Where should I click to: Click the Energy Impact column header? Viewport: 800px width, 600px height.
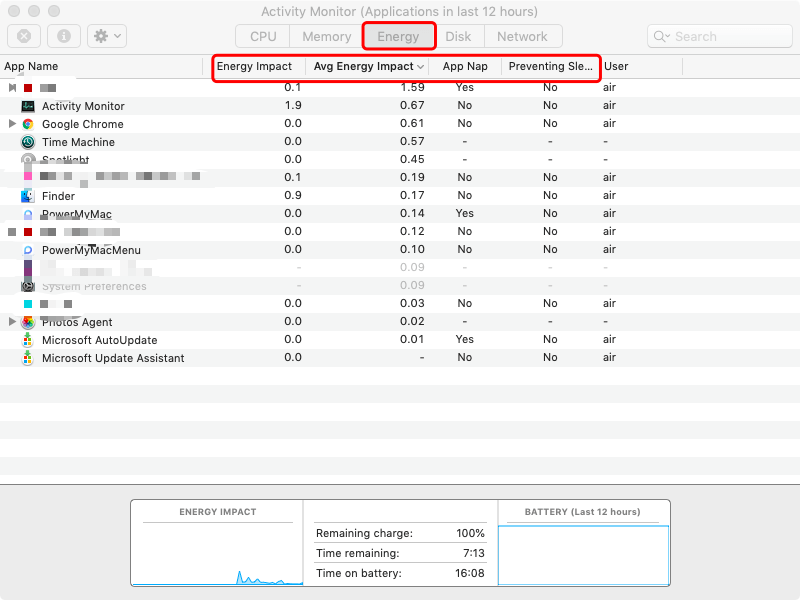tap(255, 66)
